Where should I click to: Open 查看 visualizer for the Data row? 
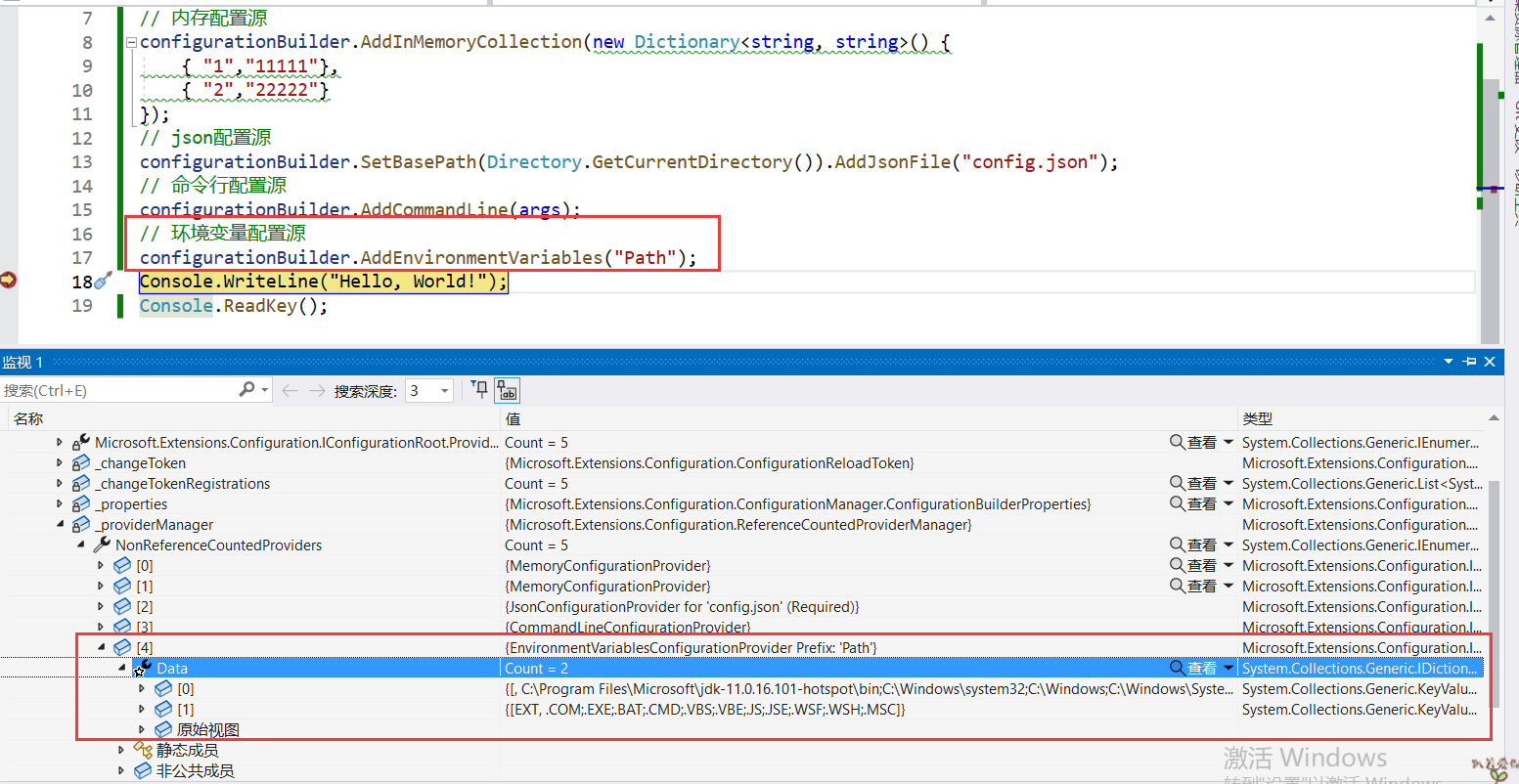[1193, 669]
